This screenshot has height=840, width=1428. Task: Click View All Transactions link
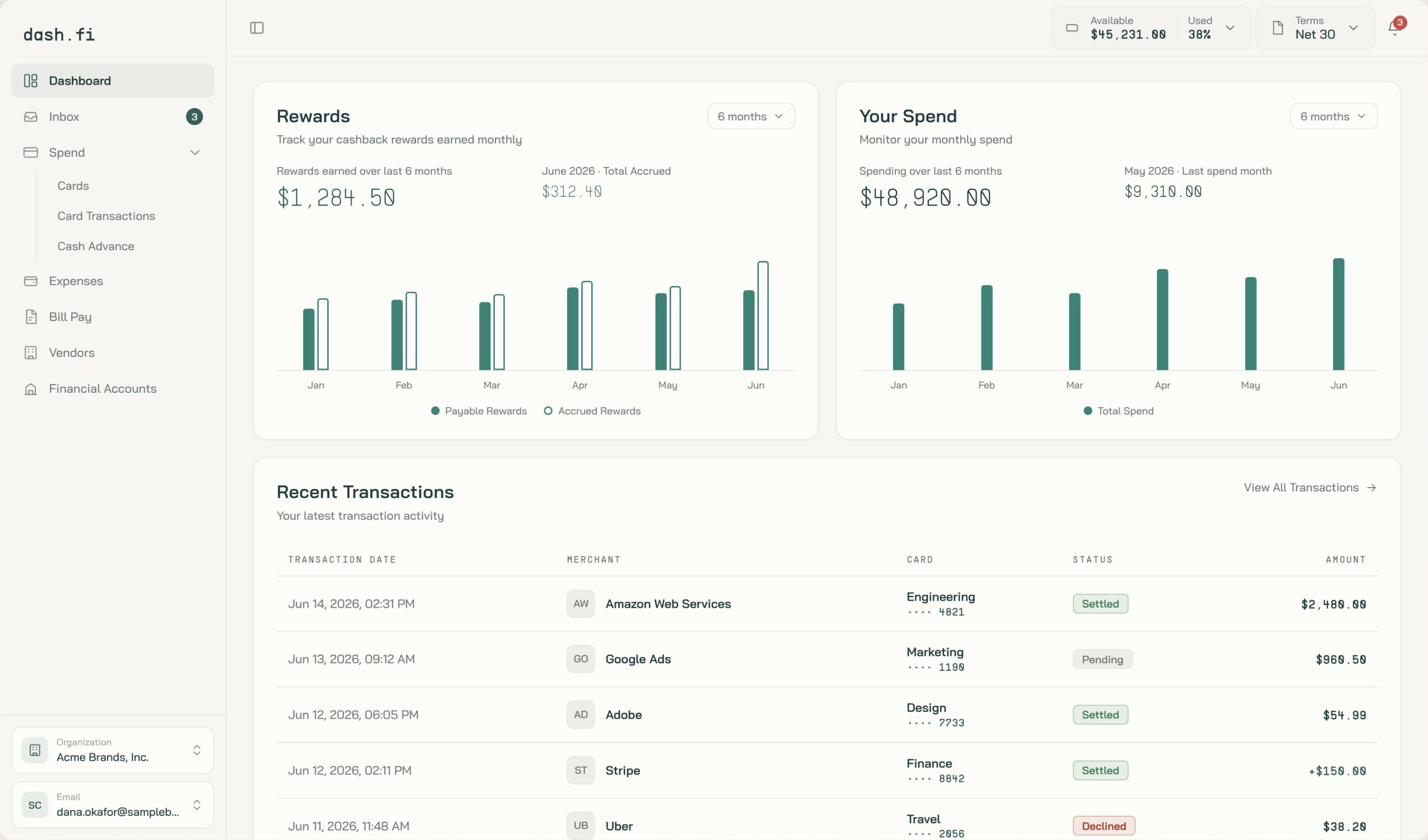pyautogui.click(x=1309, y=488)
